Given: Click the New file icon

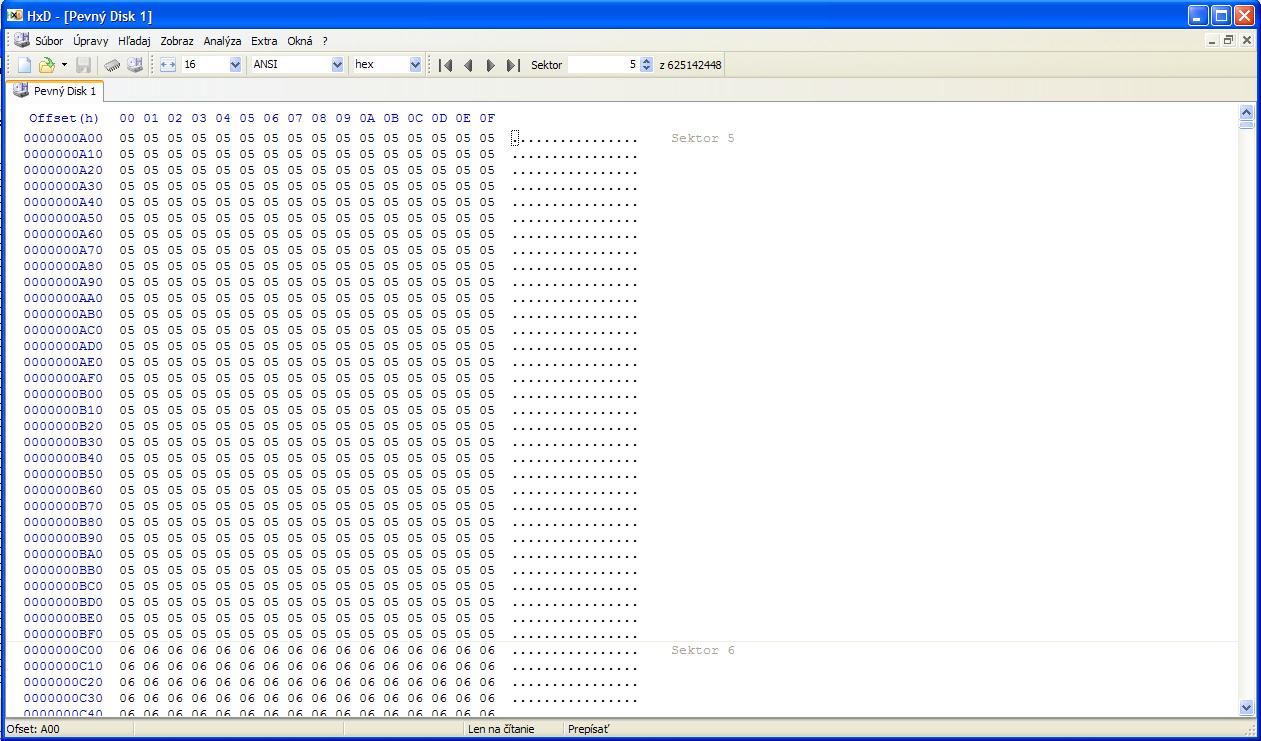Looking at the screenshot, I should [x=24, y=65].
